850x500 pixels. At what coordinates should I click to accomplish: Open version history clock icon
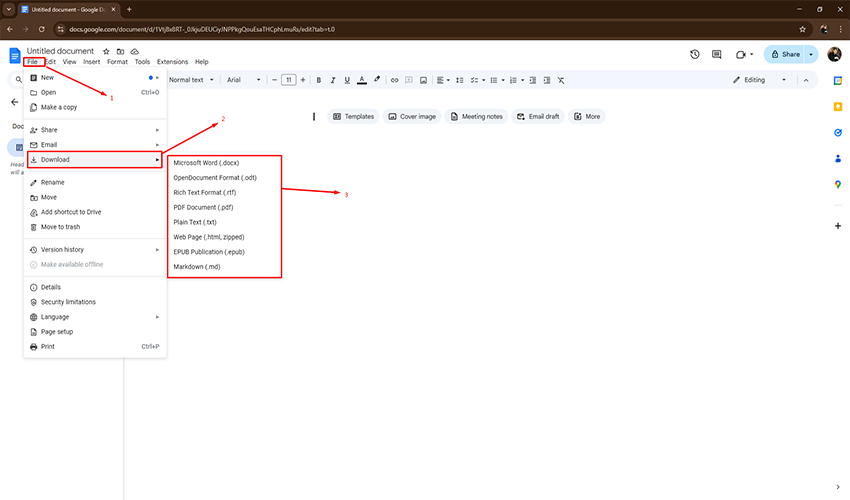695,54
